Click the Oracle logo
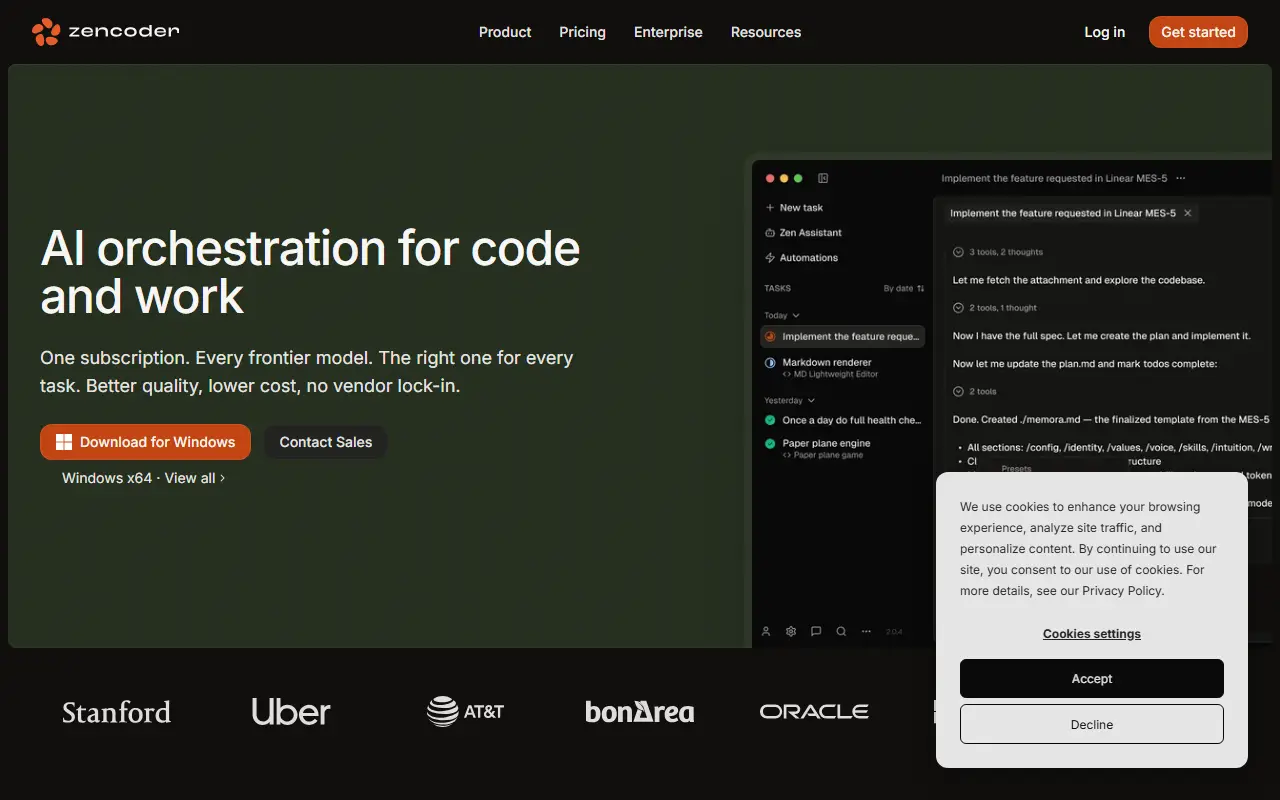The width and height of the screenshot is (1280, 800). pos(814,712)
